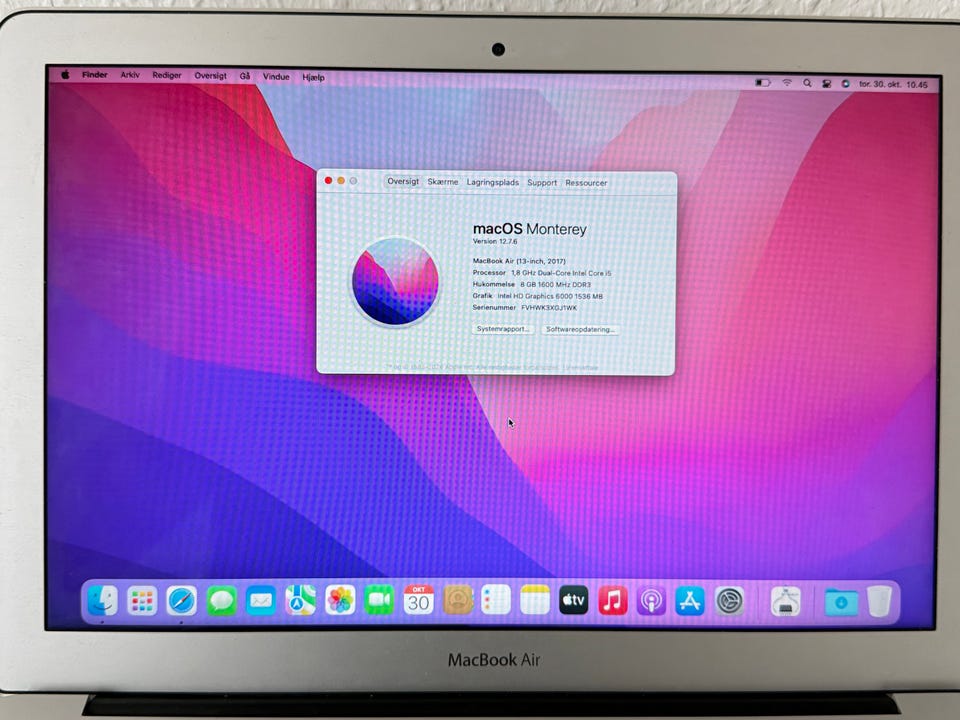Click the macOS Monterey logo image
Image resolution: width=960 pixels, height=720 pixels.
pyautogui.click(x=396, y=282)
